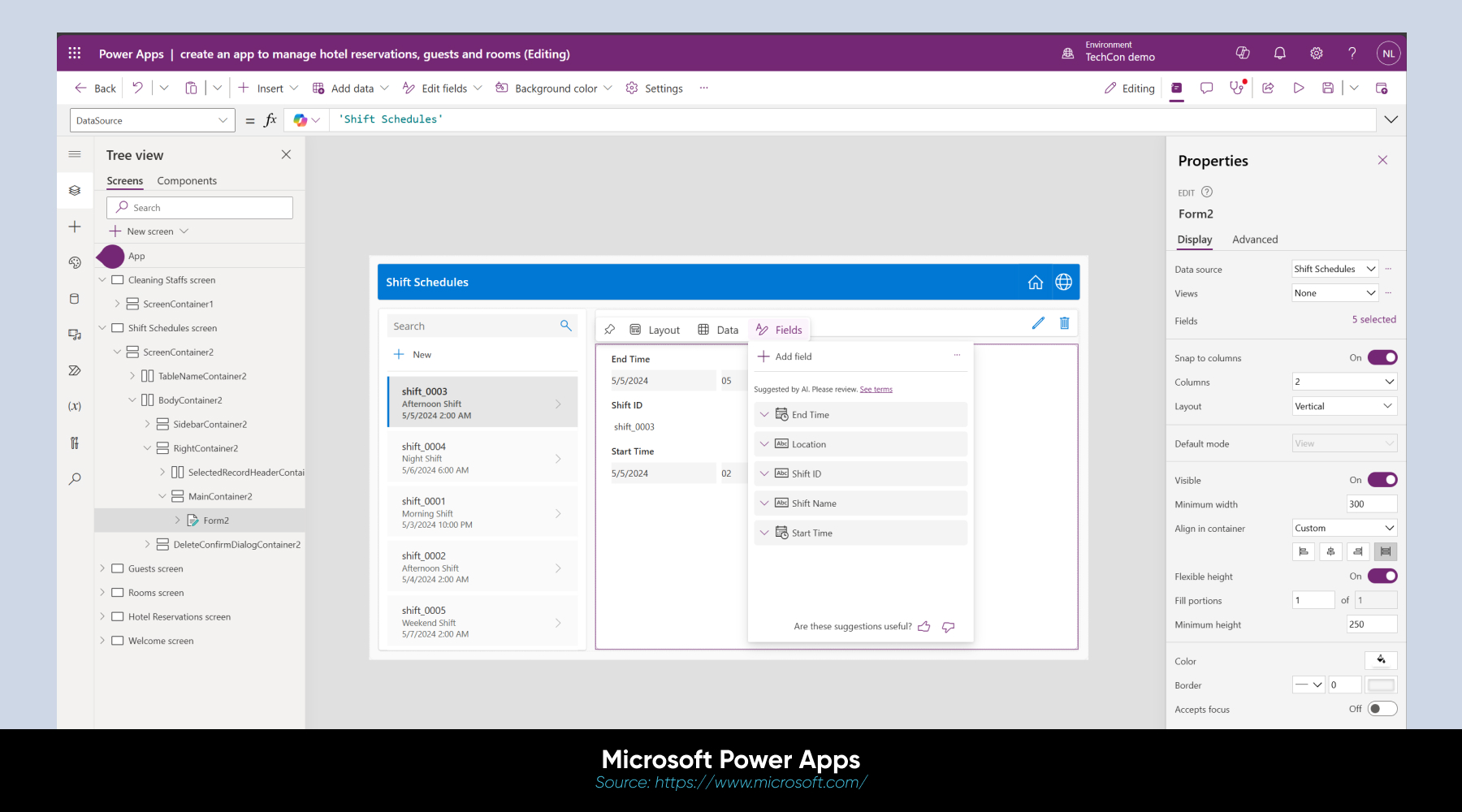1462x812 pixels.
Task: Open the Views None dropdown
Action: point(1335,293)
